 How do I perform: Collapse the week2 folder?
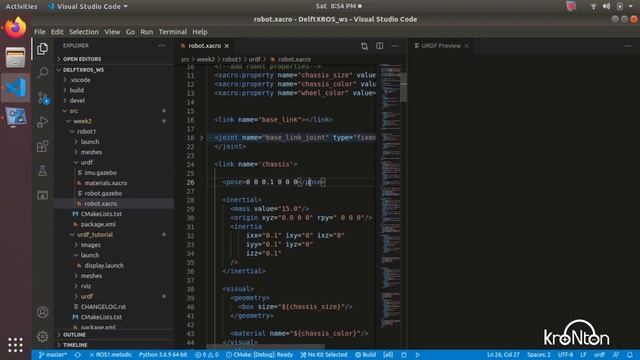pyautogui.click(x=114, y=121)
